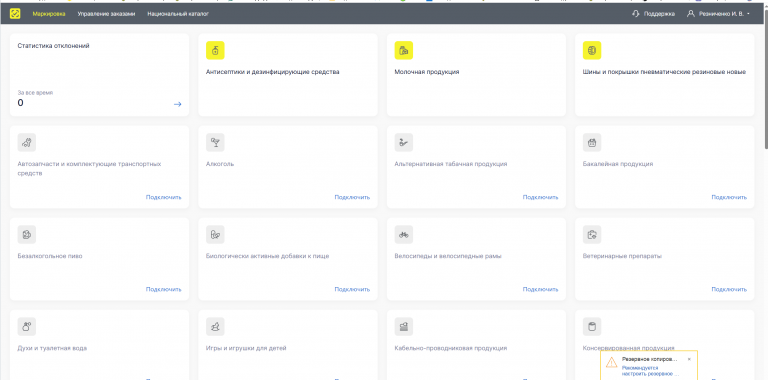
Task: Click the Бакалейная продукция label
Action: coord(618,164)
